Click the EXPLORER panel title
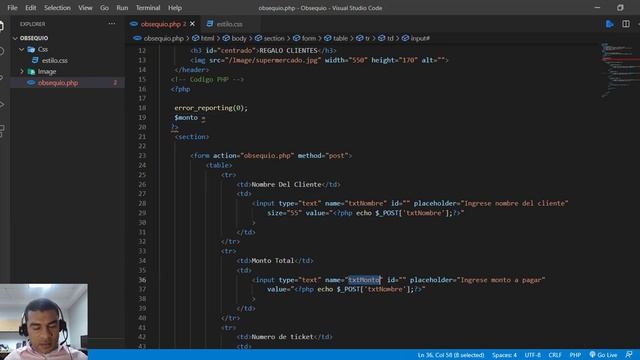The width and height of the screenshot is (640, 360). 33,24
